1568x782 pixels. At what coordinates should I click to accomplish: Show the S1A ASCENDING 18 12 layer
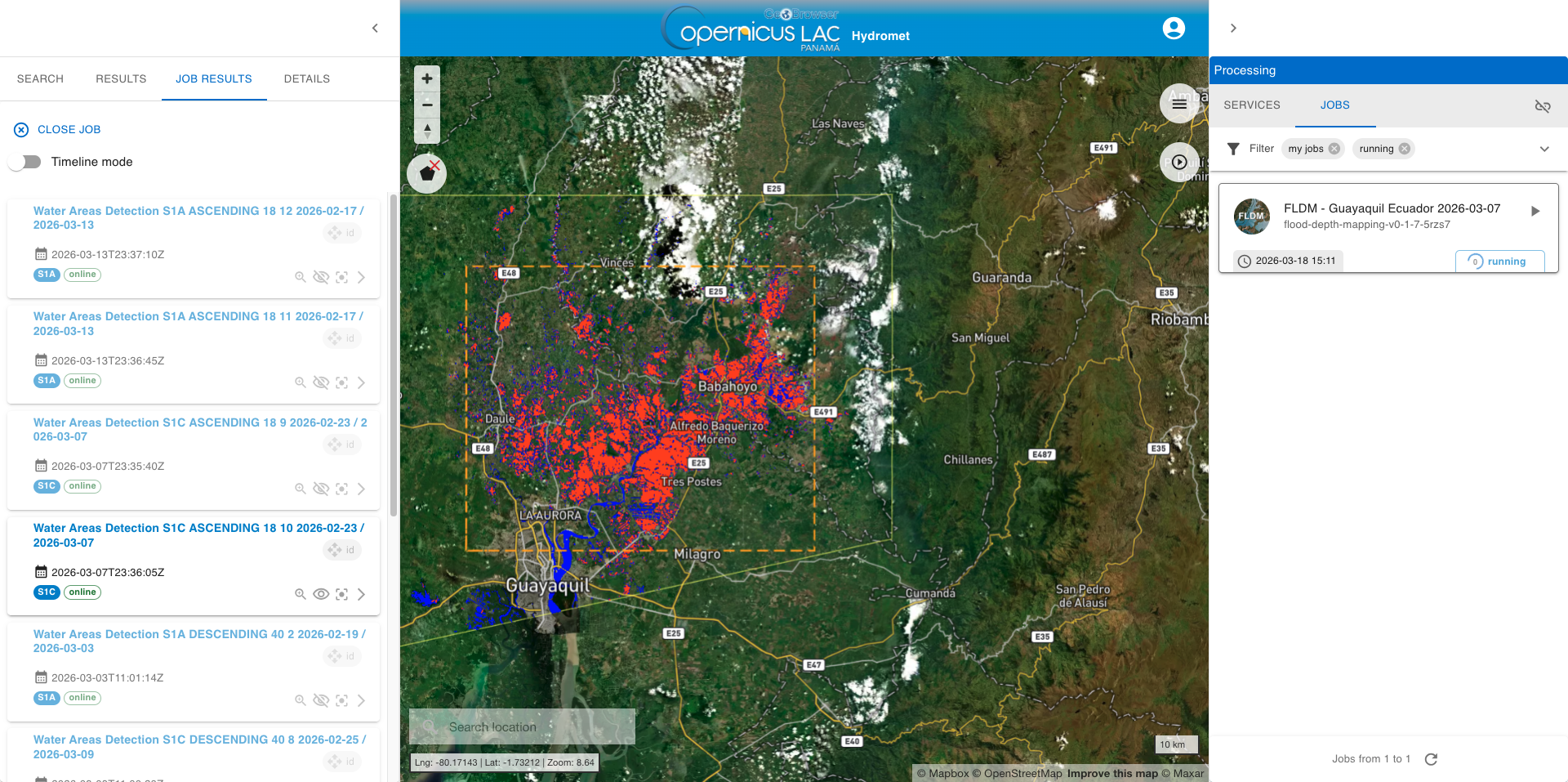coord(321,277)
